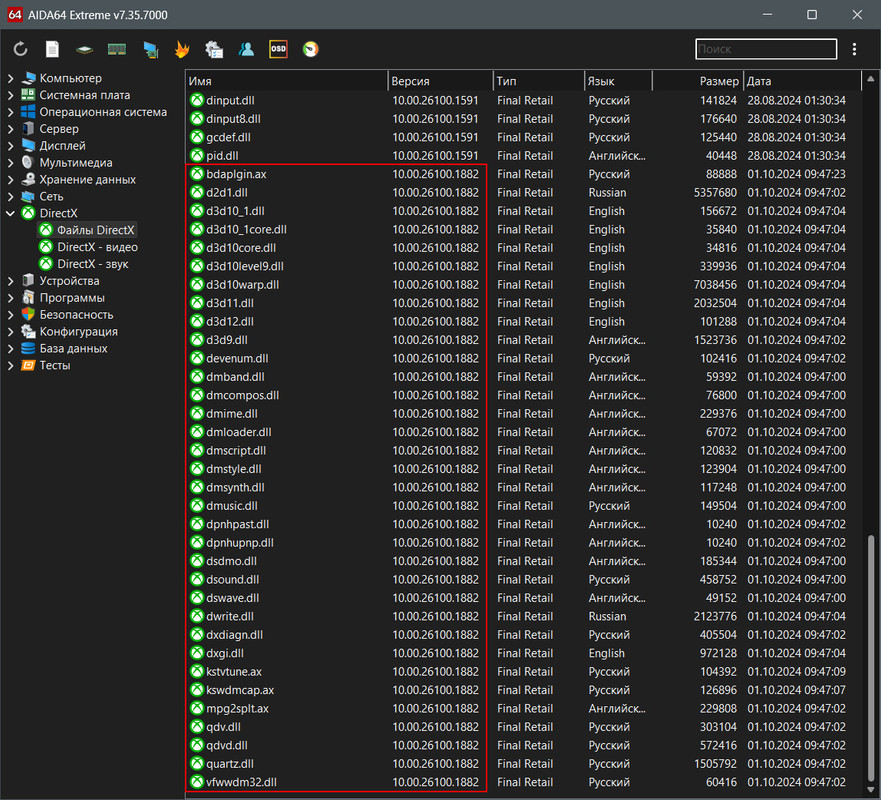Image resolution: width=881 pixels, height=800 pixels.
Task: Click the Хранение данных tree icon
Action: [x=28, y=179]
